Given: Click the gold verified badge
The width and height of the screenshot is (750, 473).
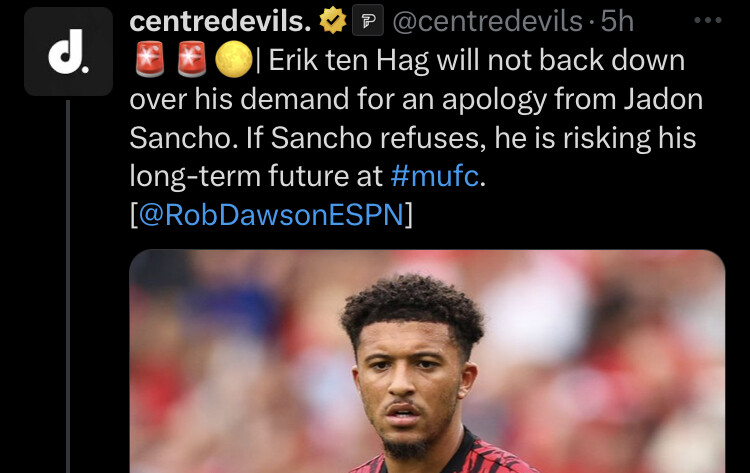Looking at the screenshot, I should pyautogui.click(x=332, y=21).
